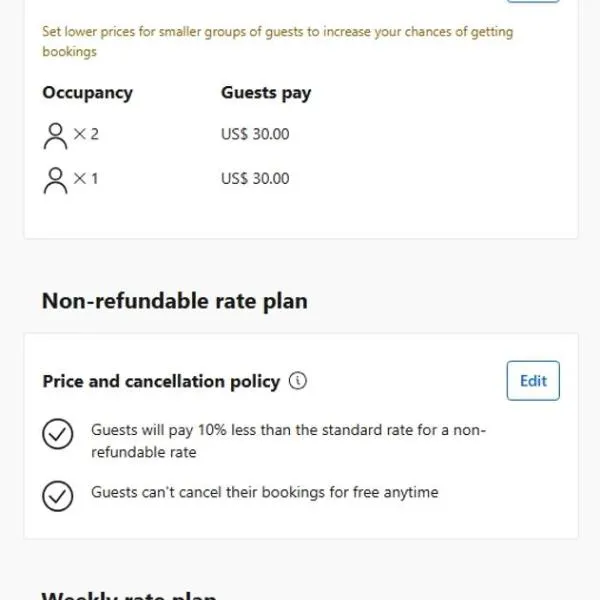Click the Guests pay column header
Viewport: 600px width, 600px height.
pyautogui.click(x=266, y=93)
